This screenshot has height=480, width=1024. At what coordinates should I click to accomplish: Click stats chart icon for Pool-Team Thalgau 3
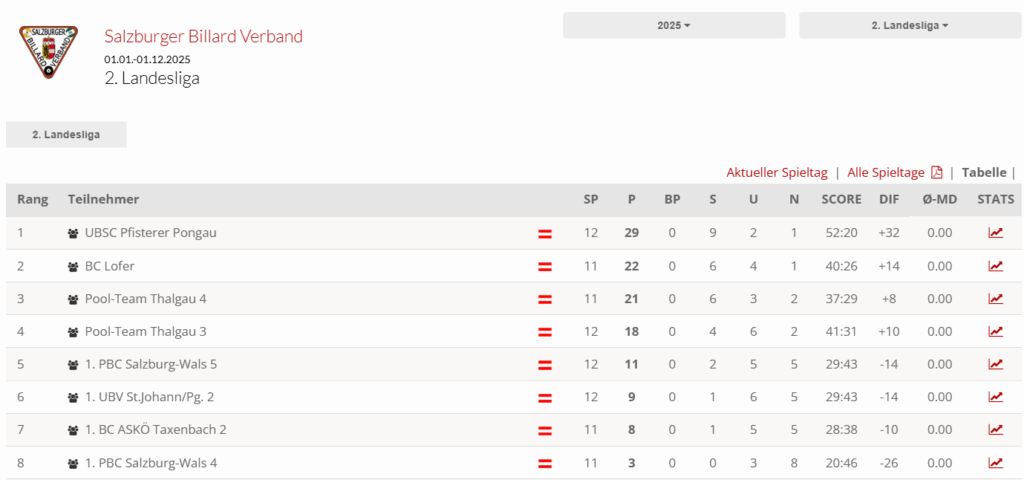[x=995, y=332]
